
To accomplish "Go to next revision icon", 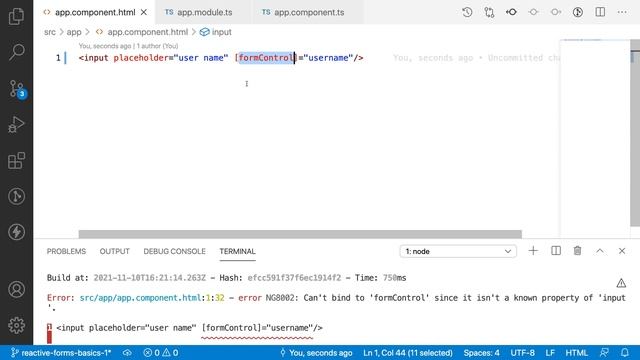I will click(x=556, y=12).
